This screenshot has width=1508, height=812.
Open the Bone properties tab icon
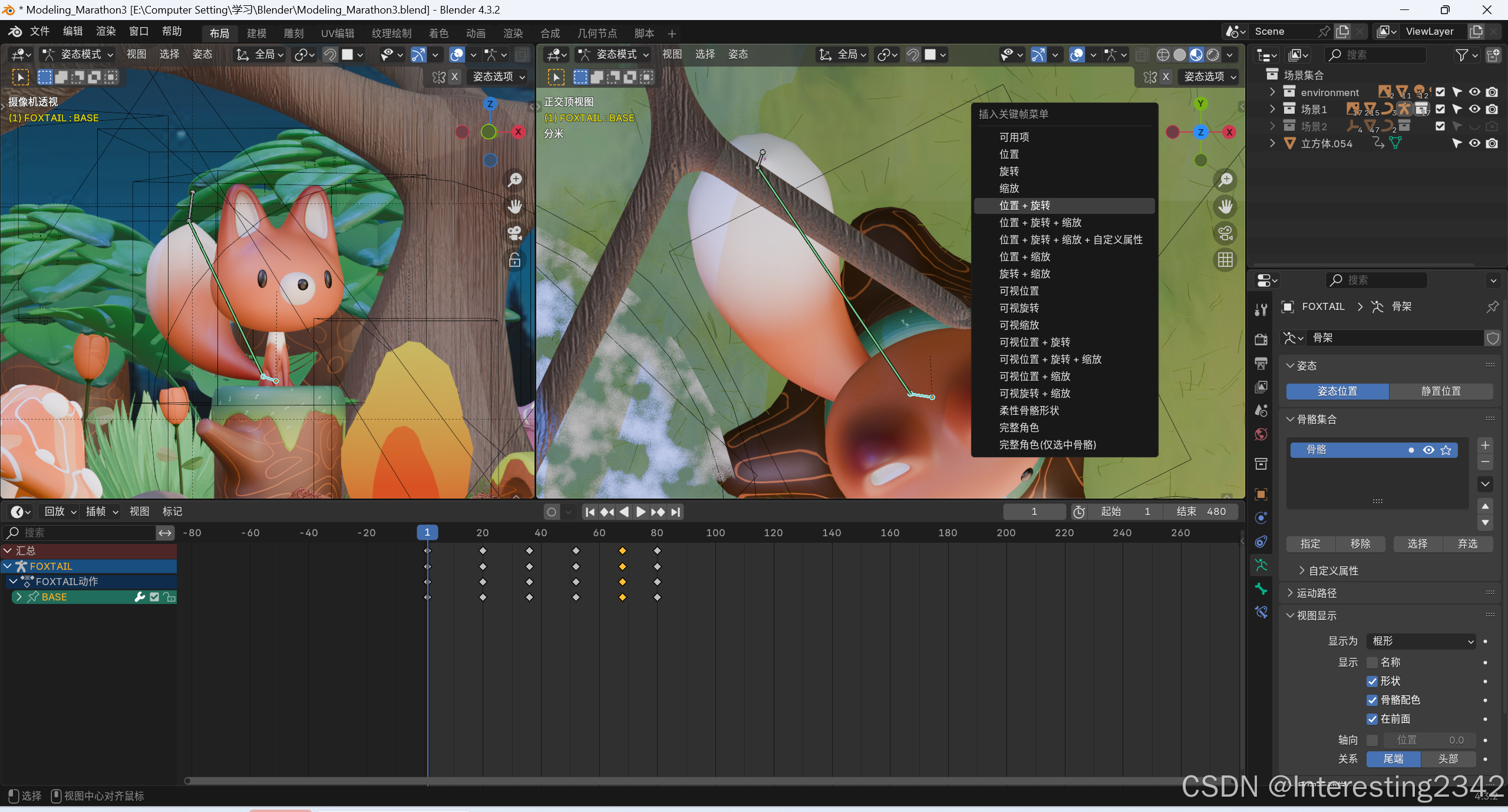1261,589
